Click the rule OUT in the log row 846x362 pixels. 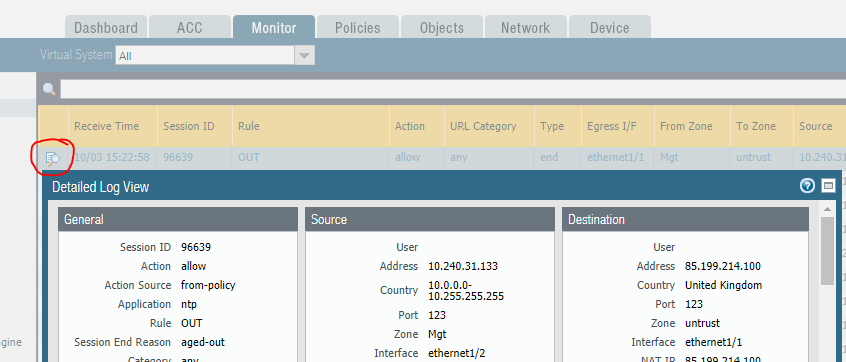click(249, 158)
